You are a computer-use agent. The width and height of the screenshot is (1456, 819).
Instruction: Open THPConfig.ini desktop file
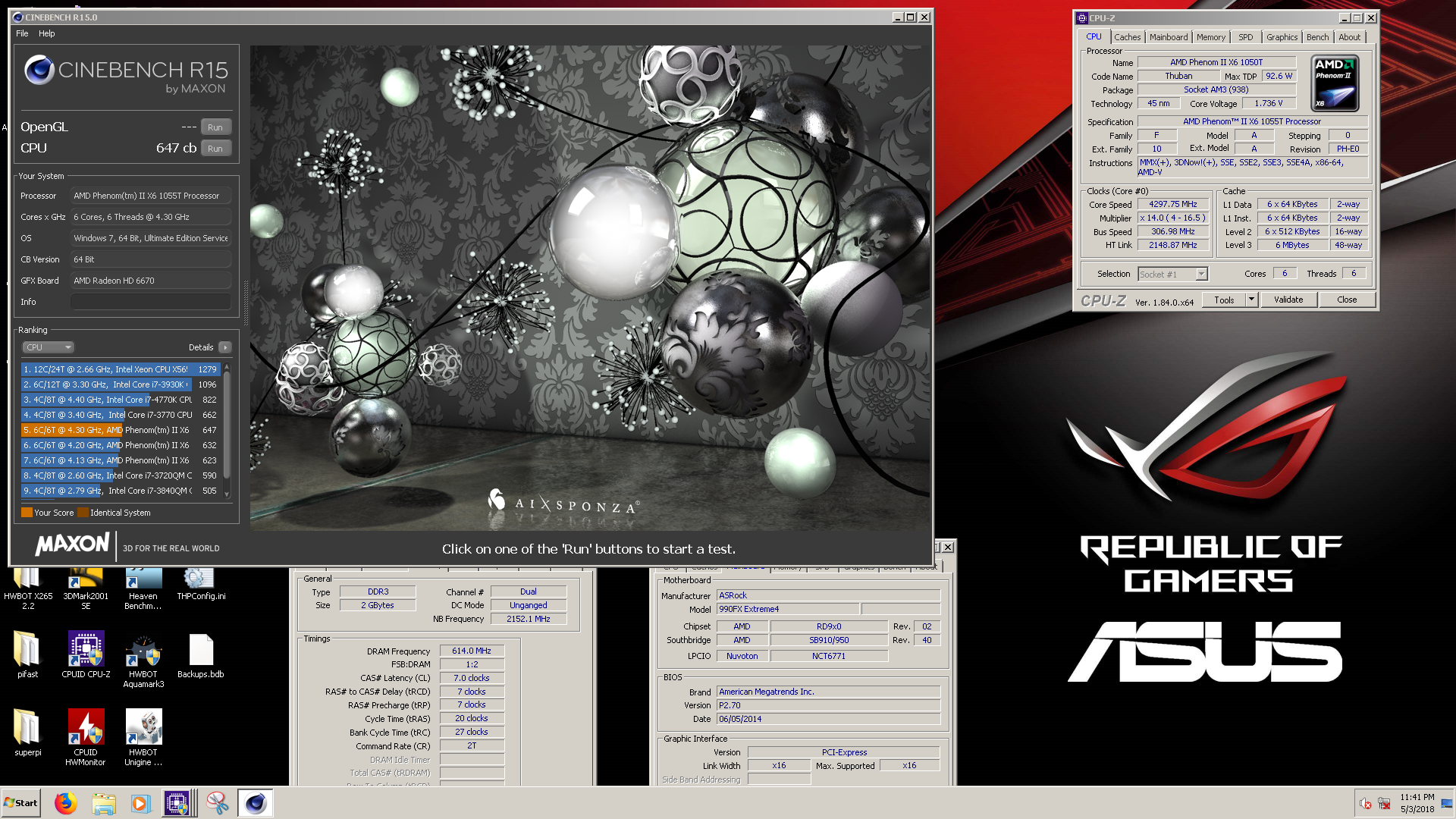point(201,584)
